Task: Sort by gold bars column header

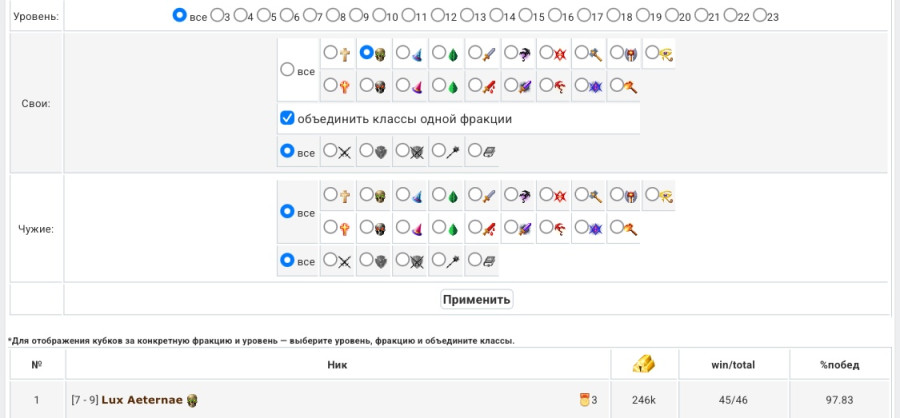Action: click(644, 364)
